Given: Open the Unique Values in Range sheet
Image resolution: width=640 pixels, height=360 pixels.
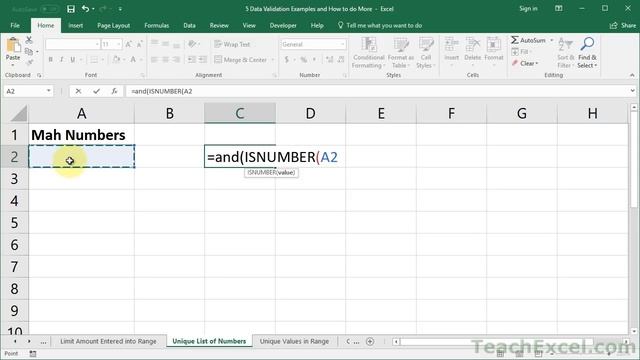Looking at the screenshot, I should coord(294,341).
